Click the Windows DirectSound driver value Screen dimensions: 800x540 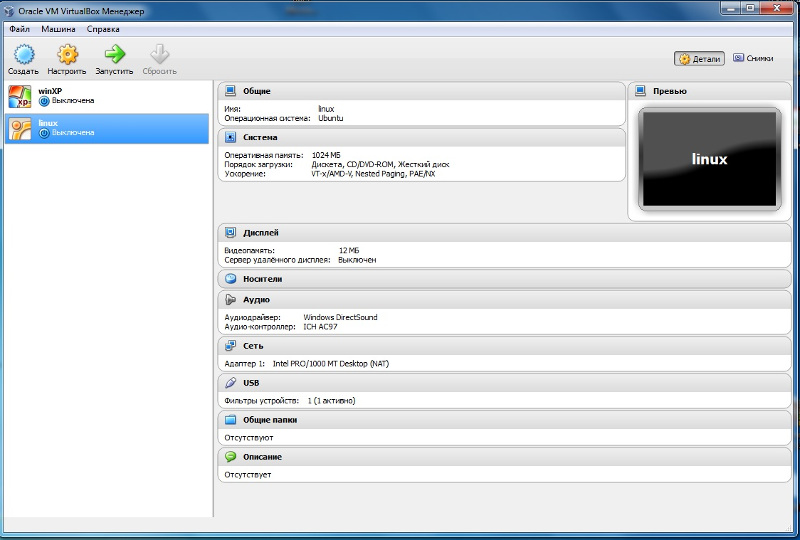pyautogui.click(x=340, y=317)
